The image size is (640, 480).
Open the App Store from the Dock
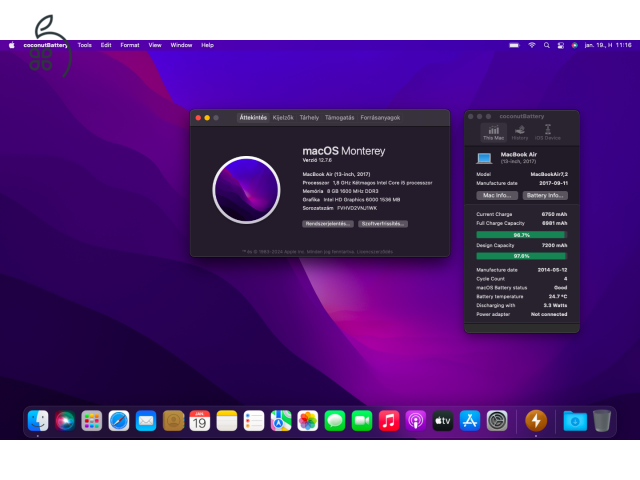click(470, 421)
